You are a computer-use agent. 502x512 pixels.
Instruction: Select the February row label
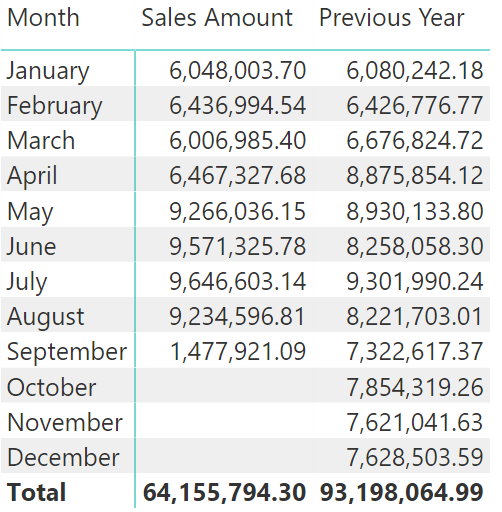tap(54, 106)
